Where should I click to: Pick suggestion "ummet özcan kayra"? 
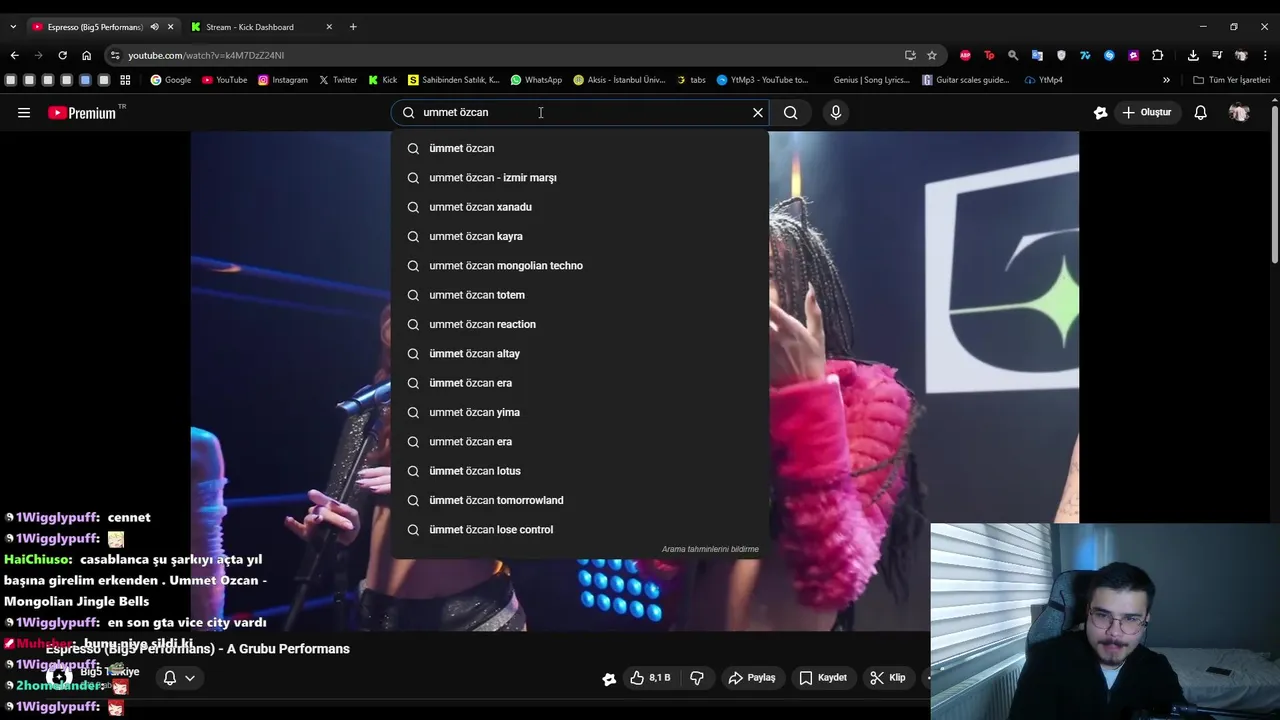[x=580, y=236]
